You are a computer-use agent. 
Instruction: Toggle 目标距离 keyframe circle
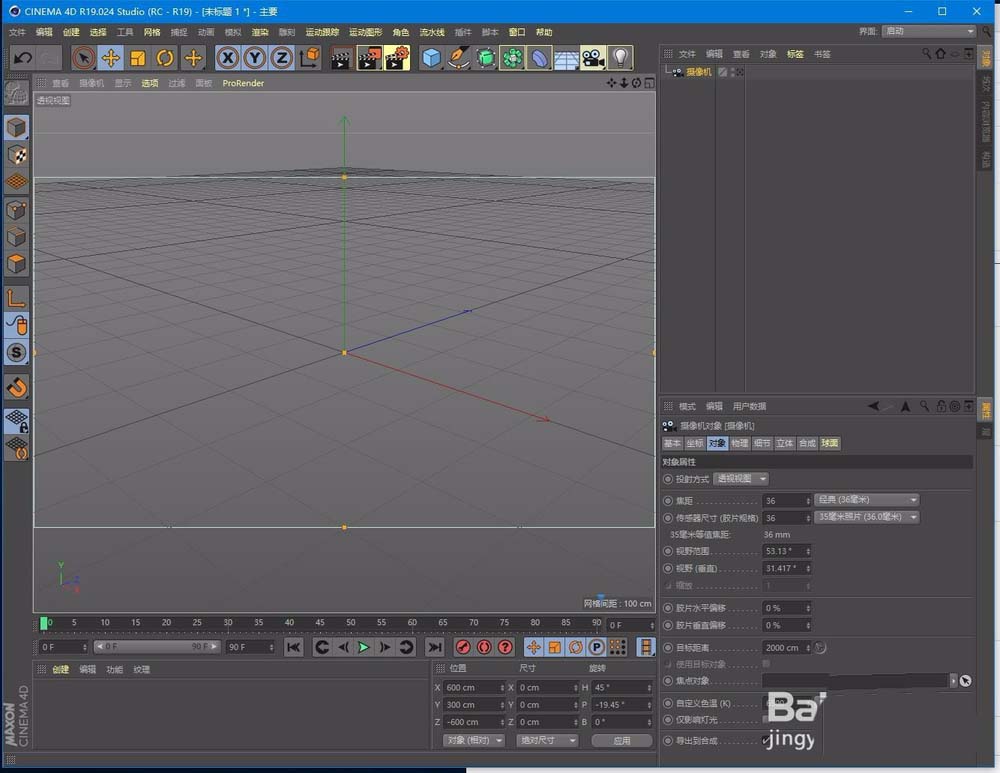(x=668, y=647)
